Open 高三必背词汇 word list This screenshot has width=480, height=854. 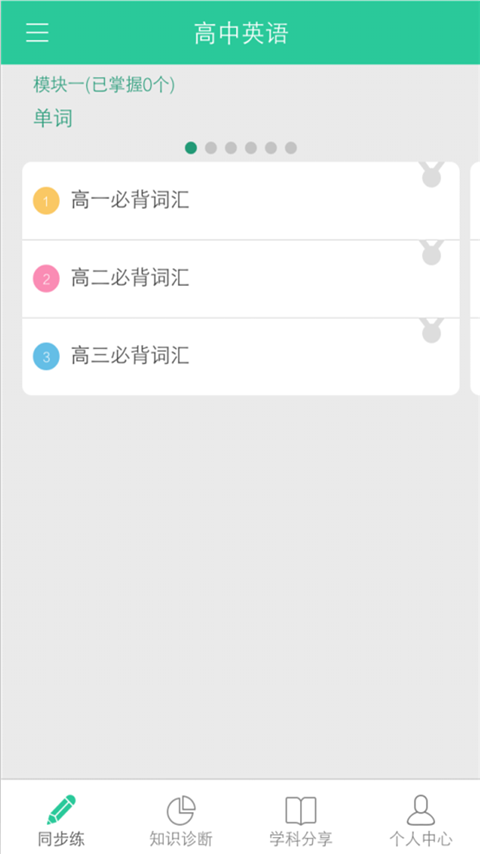pyautogui.click(x=241, y=357)
